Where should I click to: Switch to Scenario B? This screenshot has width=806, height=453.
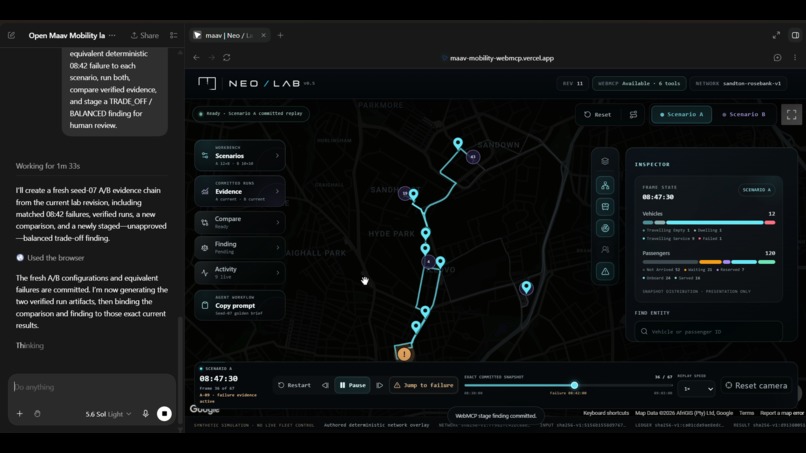(x=743, y=115)
